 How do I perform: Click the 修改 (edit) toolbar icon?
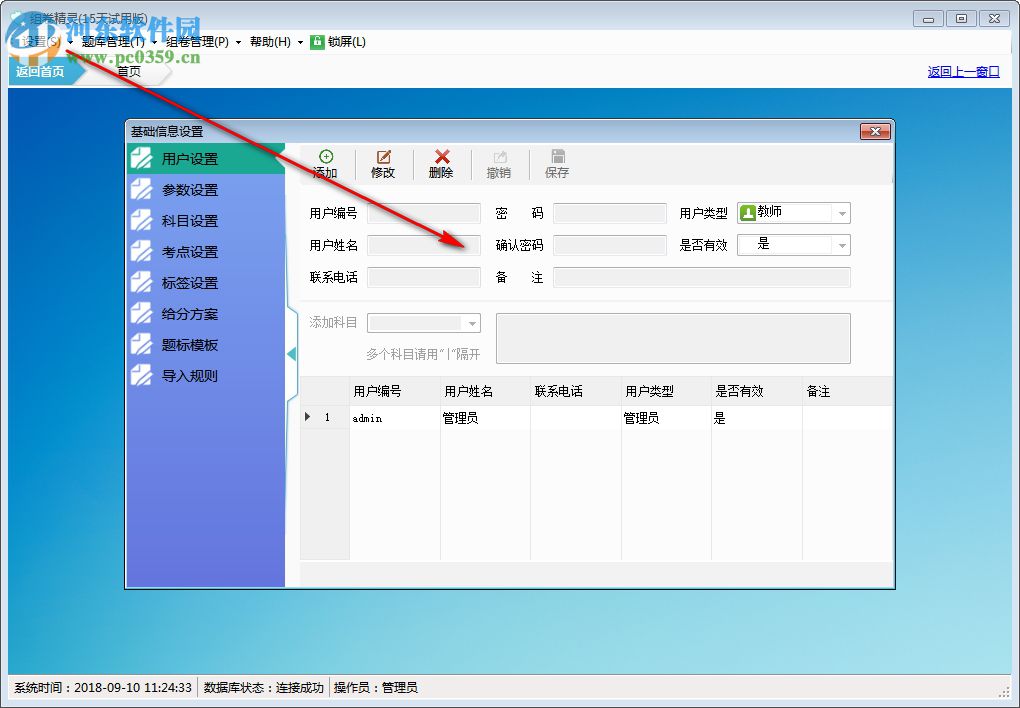pos(384,157)
